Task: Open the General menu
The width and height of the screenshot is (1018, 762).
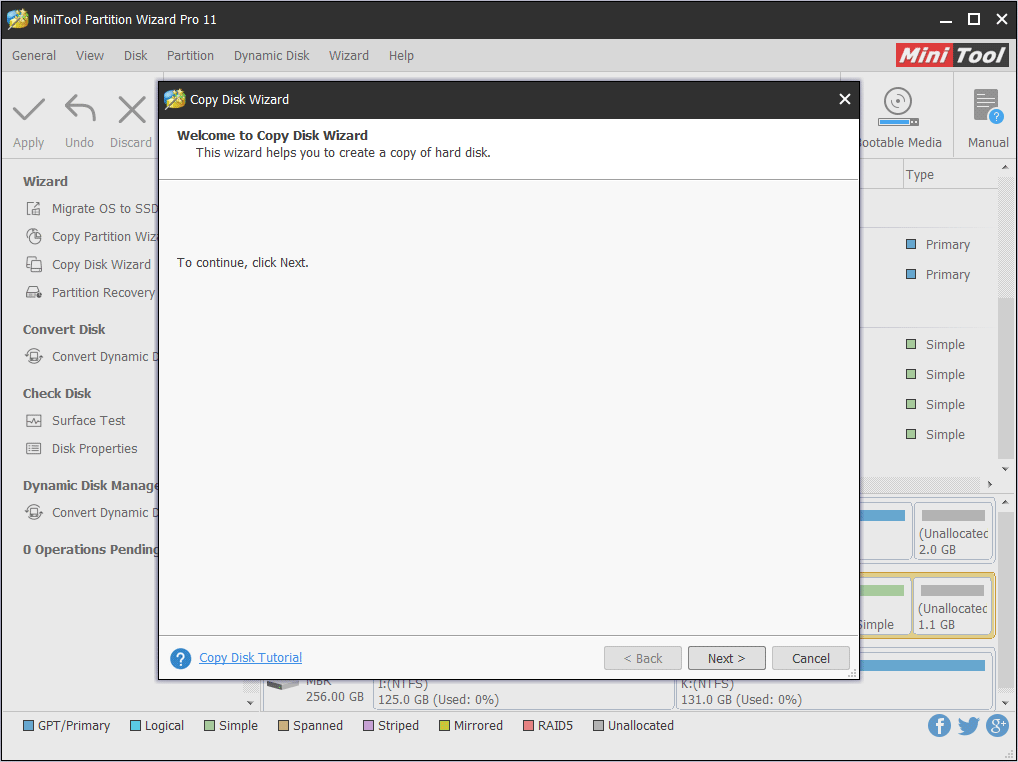Action: click(34, 55)
